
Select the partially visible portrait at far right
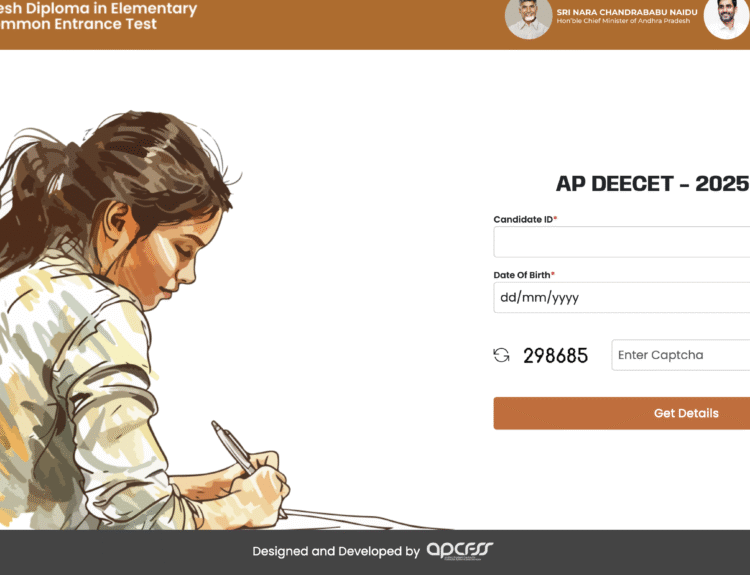727,18
